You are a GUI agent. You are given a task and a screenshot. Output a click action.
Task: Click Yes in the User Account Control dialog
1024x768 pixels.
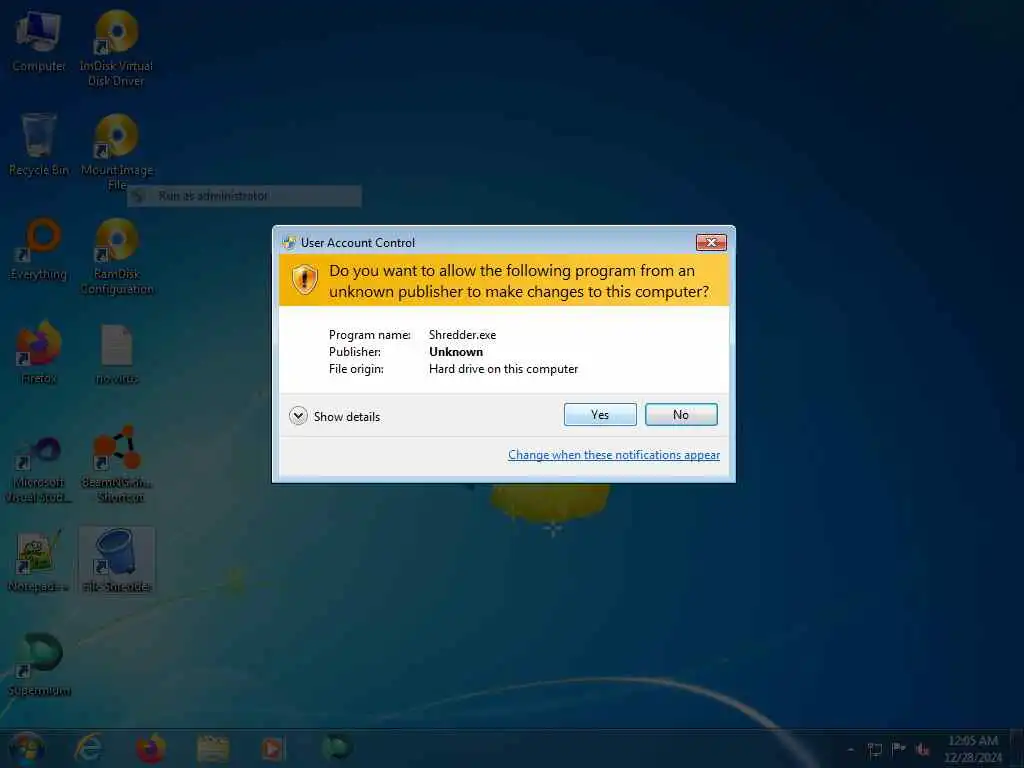tap(600, 415)
